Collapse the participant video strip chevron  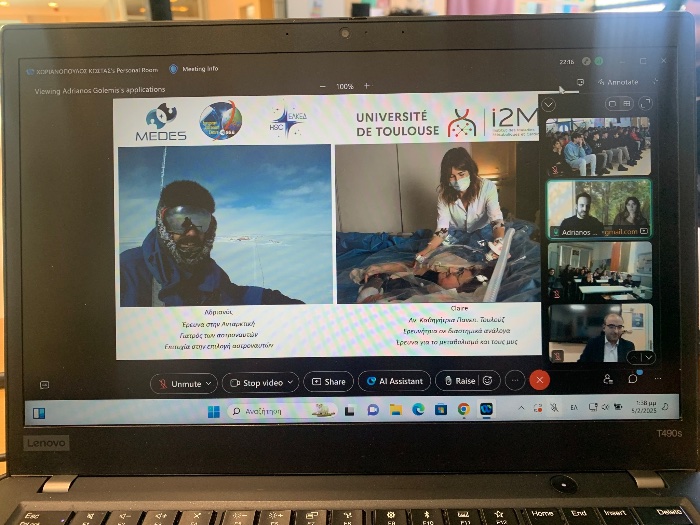click(547, 103)
